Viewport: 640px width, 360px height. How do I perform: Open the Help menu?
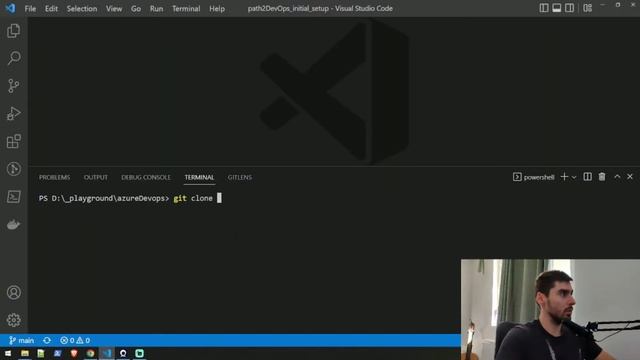(217, 9)
